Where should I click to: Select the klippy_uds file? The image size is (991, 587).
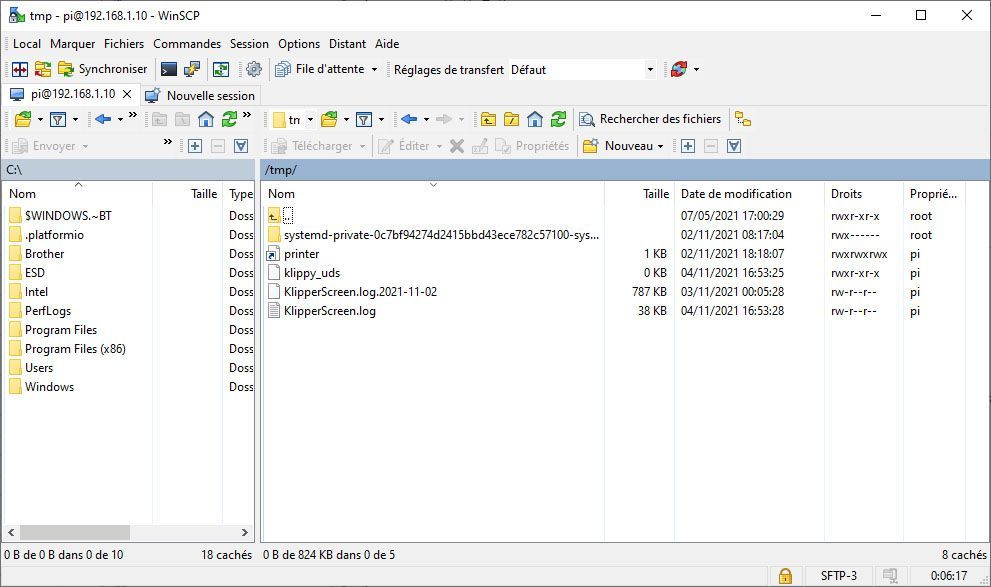coord(312,273)
